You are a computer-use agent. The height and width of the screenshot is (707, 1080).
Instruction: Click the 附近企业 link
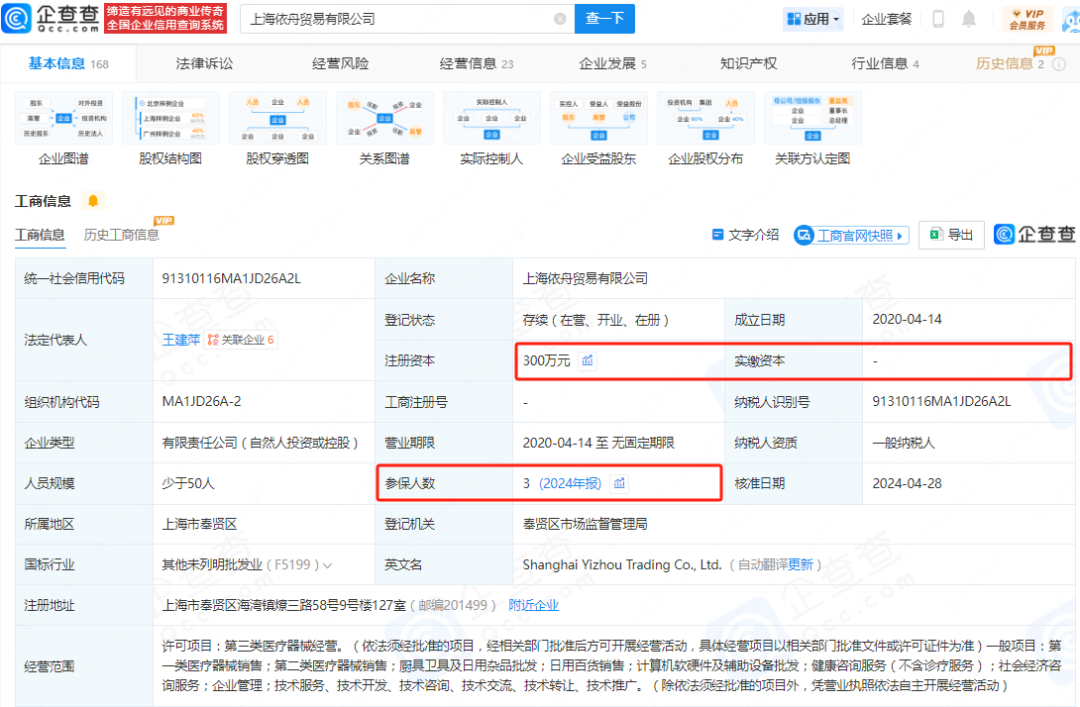click(x=533, y=605)
